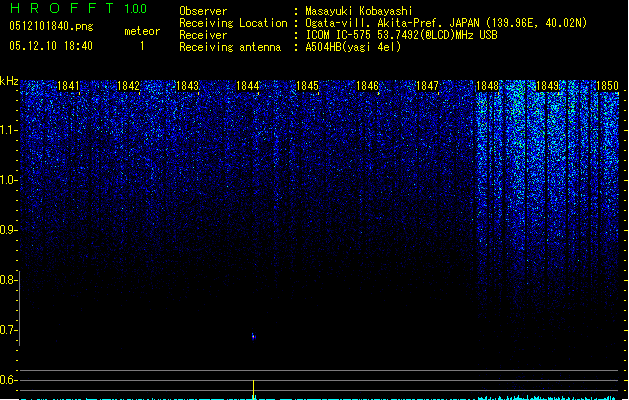The width and height of the screenshot is (629, 400).
Task: Click the 1846 time marker
Action: pyautogui.click(x=367, y=86)
